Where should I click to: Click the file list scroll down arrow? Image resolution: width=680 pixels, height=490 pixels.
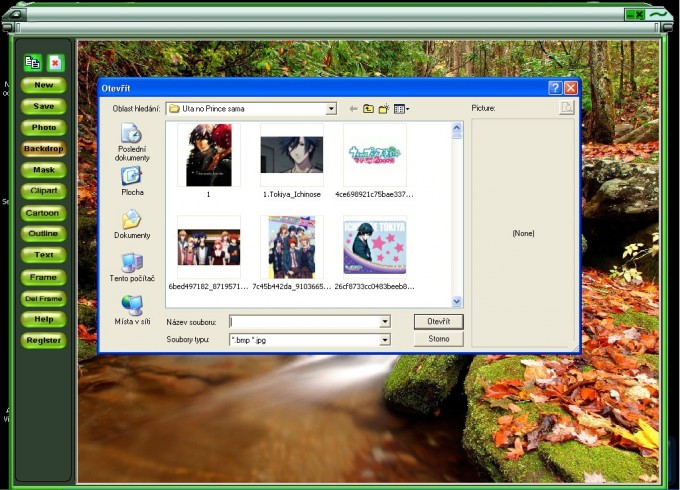coord(457,301)
